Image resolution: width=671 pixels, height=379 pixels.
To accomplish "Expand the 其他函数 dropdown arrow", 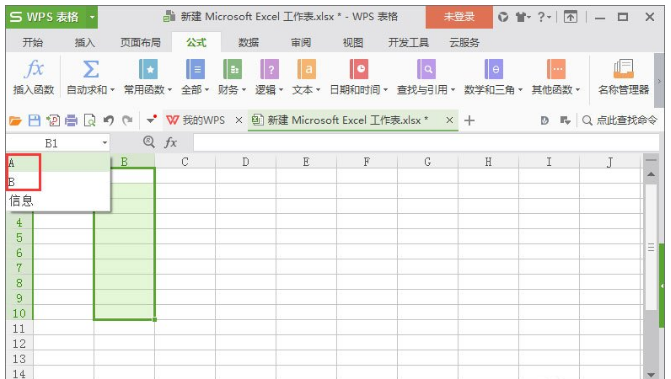I will click(x=577, y=90).
